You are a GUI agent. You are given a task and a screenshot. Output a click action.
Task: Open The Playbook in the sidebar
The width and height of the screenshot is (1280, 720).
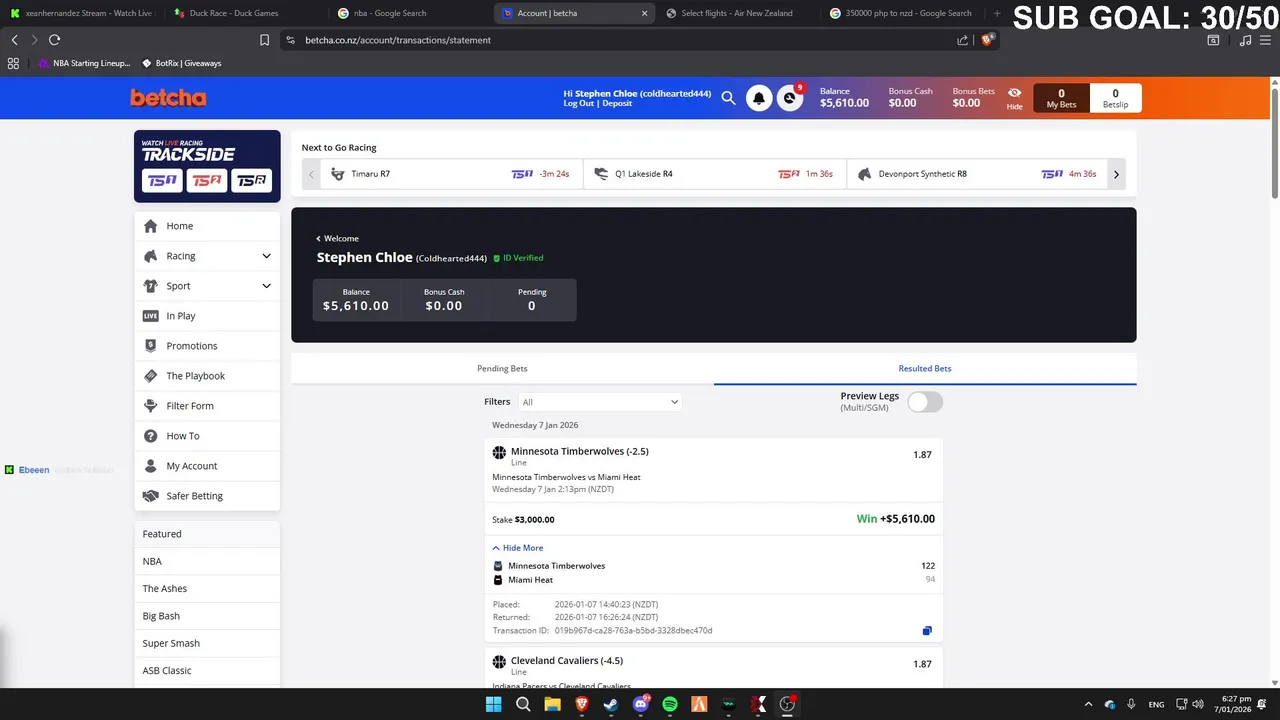pyautogui.click(x=207, y=376)
